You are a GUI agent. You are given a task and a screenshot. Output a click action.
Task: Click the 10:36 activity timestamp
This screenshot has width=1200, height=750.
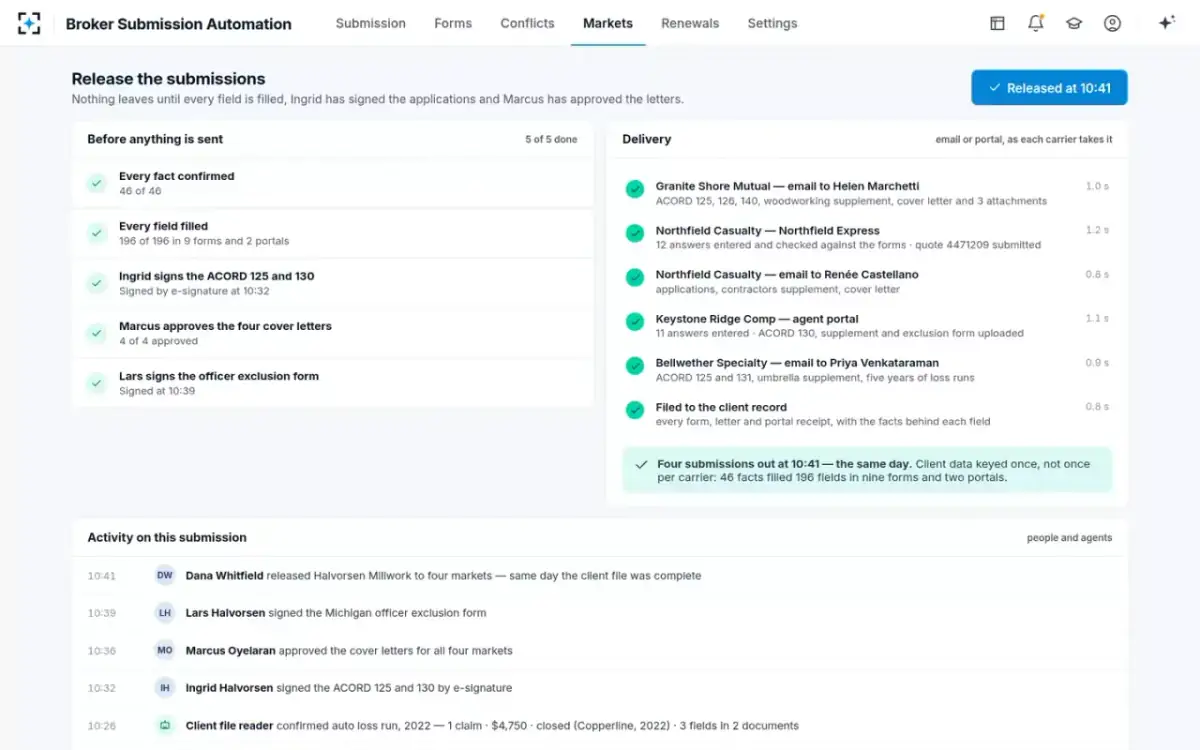point(101,651)
